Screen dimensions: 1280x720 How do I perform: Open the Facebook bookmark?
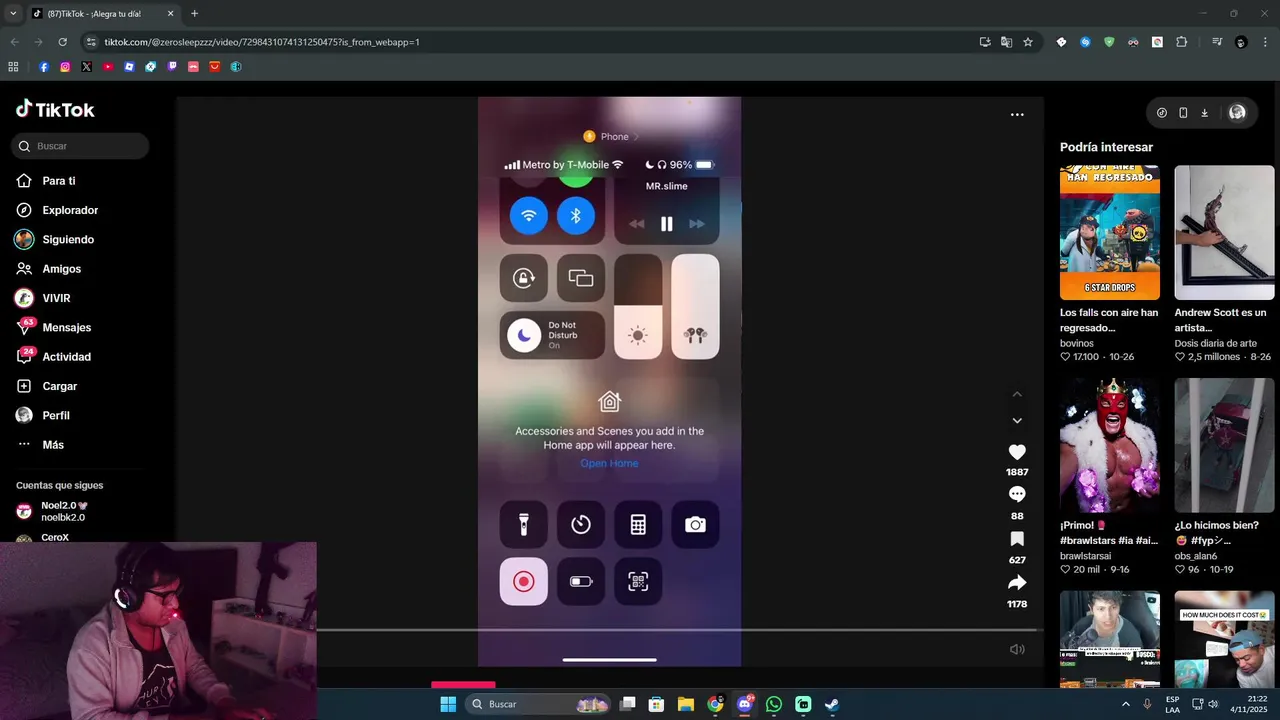44,67
